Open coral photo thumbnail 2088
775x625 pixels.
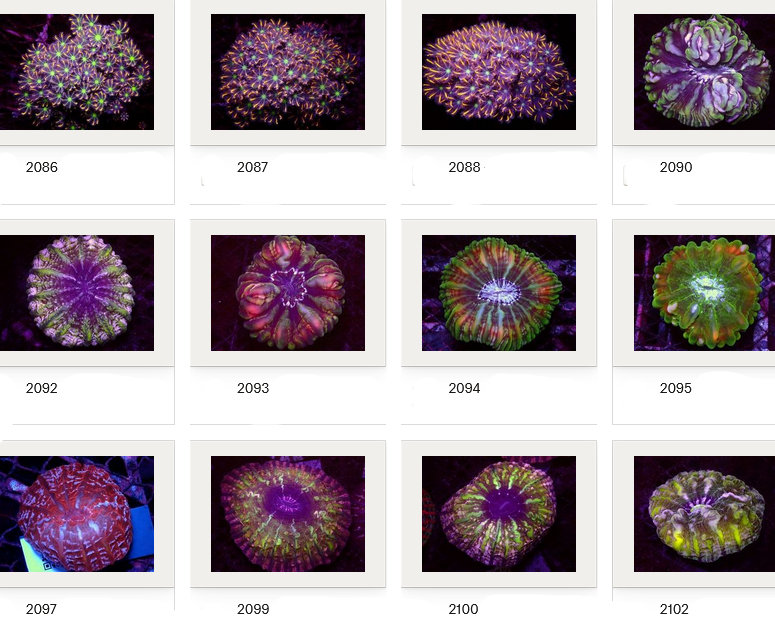coord(499,72)
